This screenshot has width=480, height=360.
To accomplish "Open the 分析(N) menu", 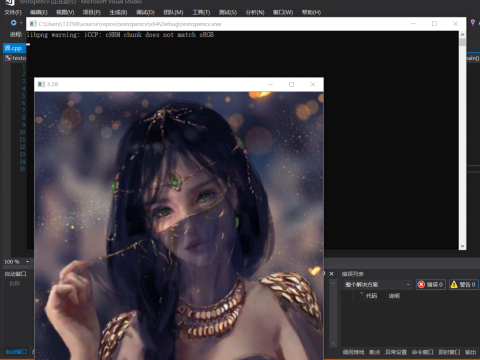I will (255, 12).
